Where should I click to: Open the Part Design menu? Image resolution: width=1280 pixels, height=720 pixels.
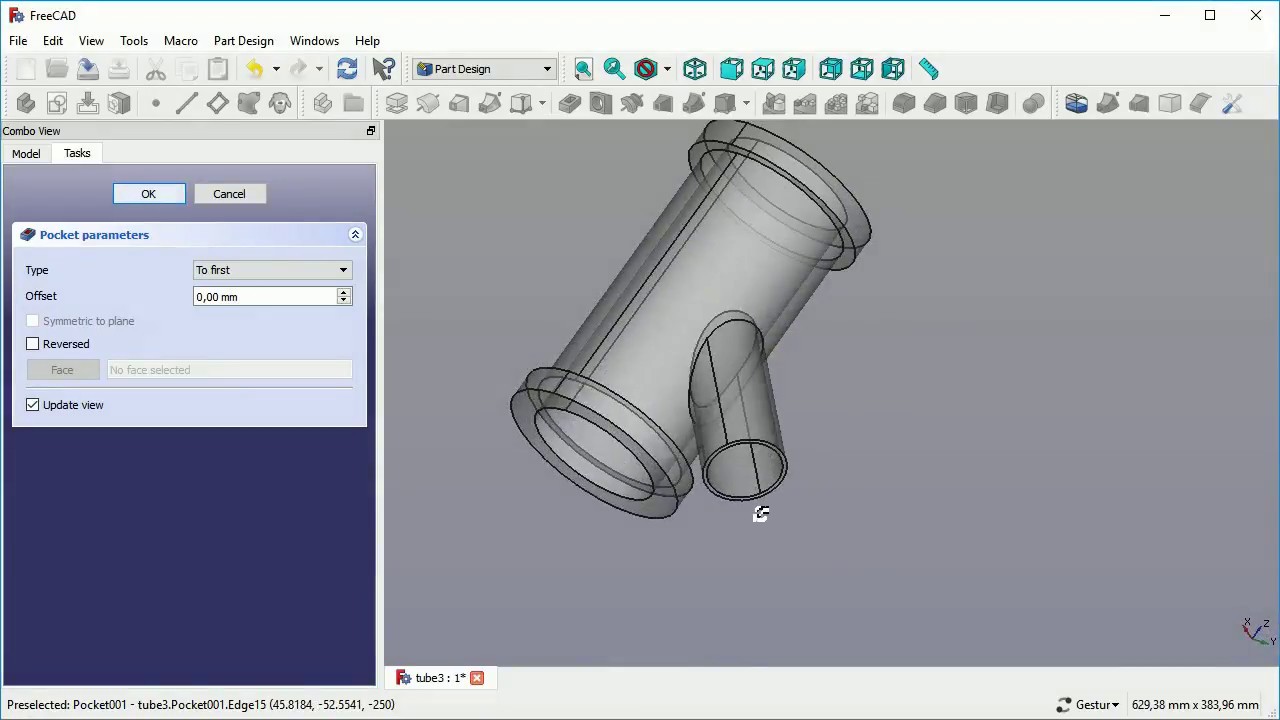(243, 41)
